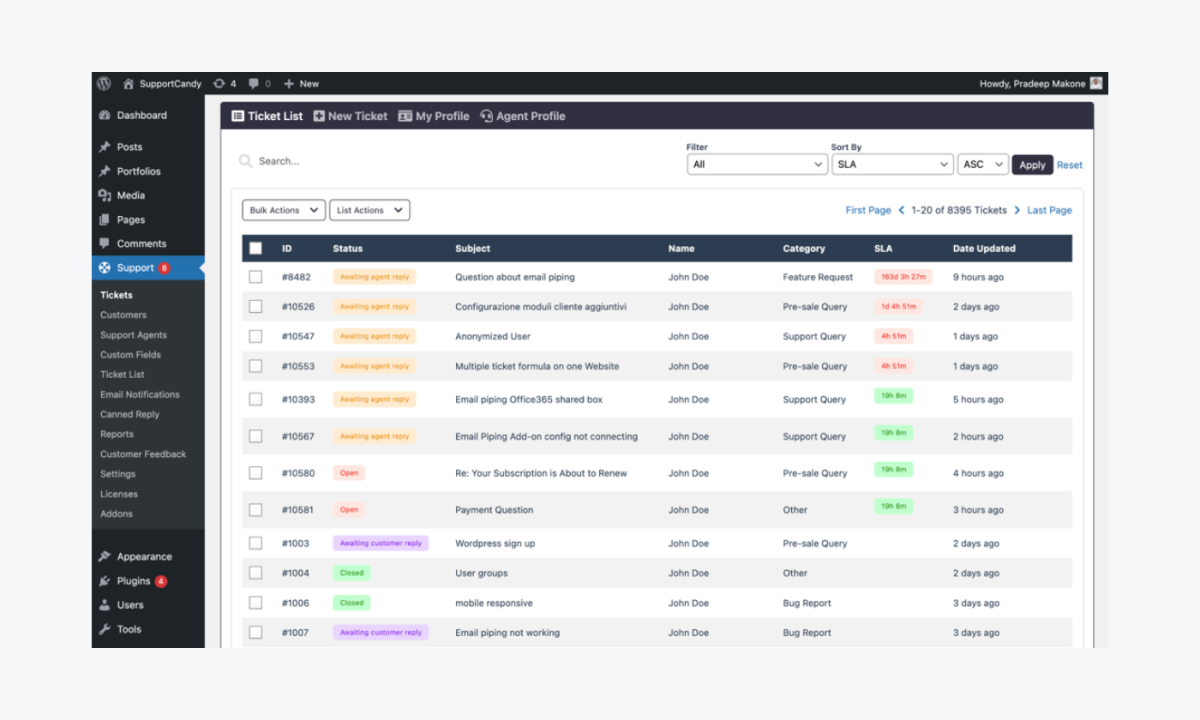Expand the List Actions dropdown

pyautogui.click(x=369, y=210)
